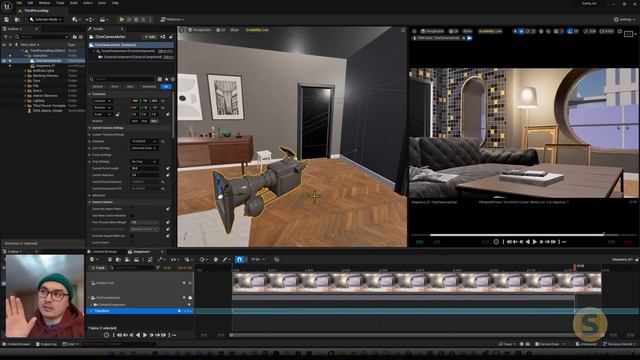640x360 pixels.
Task: Select the rotate gizmo in right viewport
Action: coord(528,31)
